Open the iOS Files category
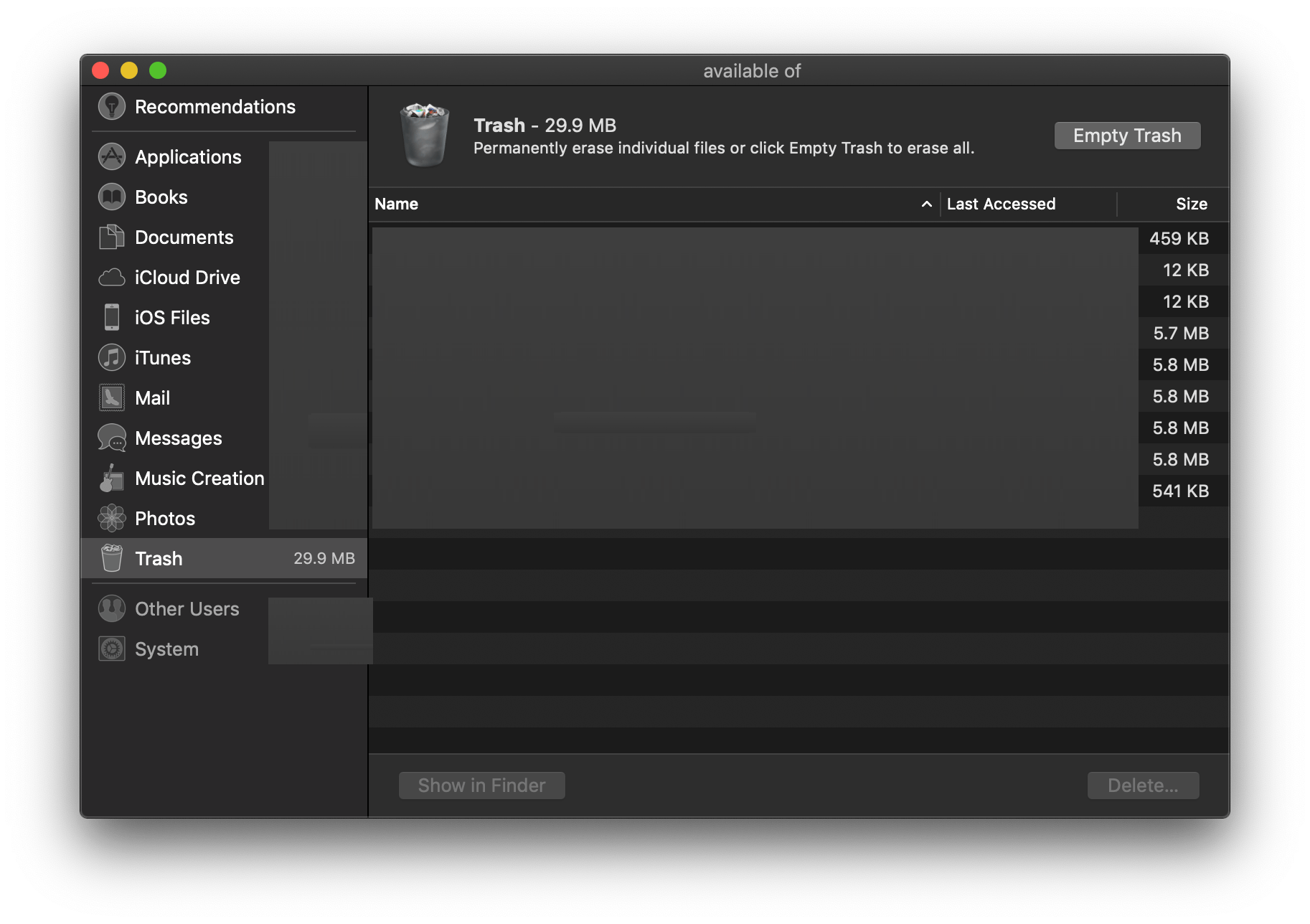 click(172, 317)
